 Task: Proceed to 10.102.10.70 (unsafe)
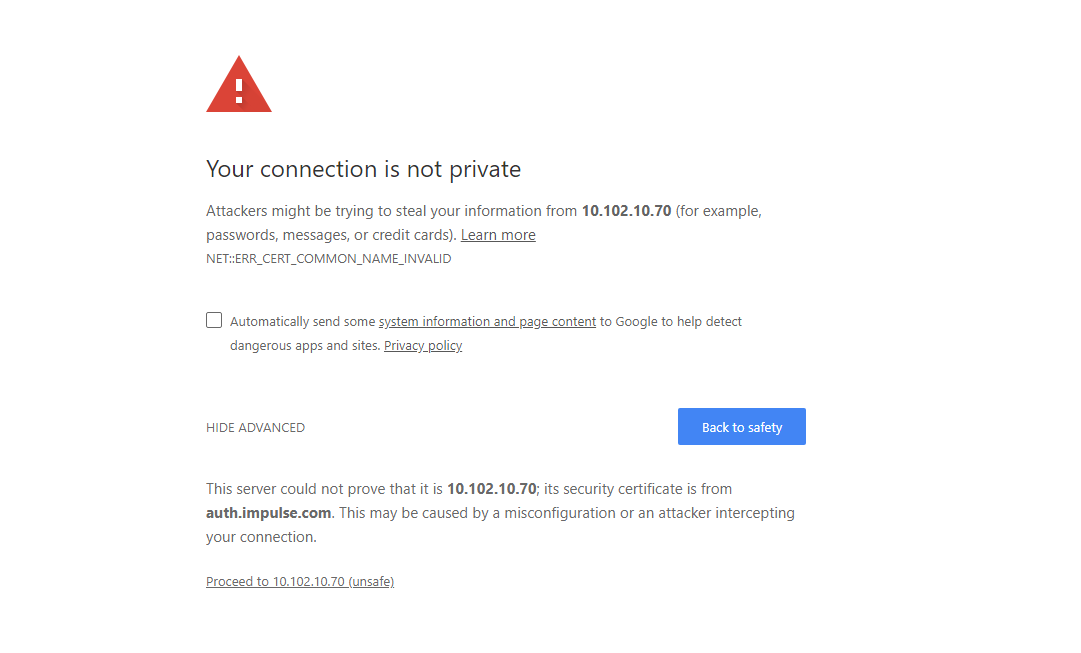click(300, 582)
